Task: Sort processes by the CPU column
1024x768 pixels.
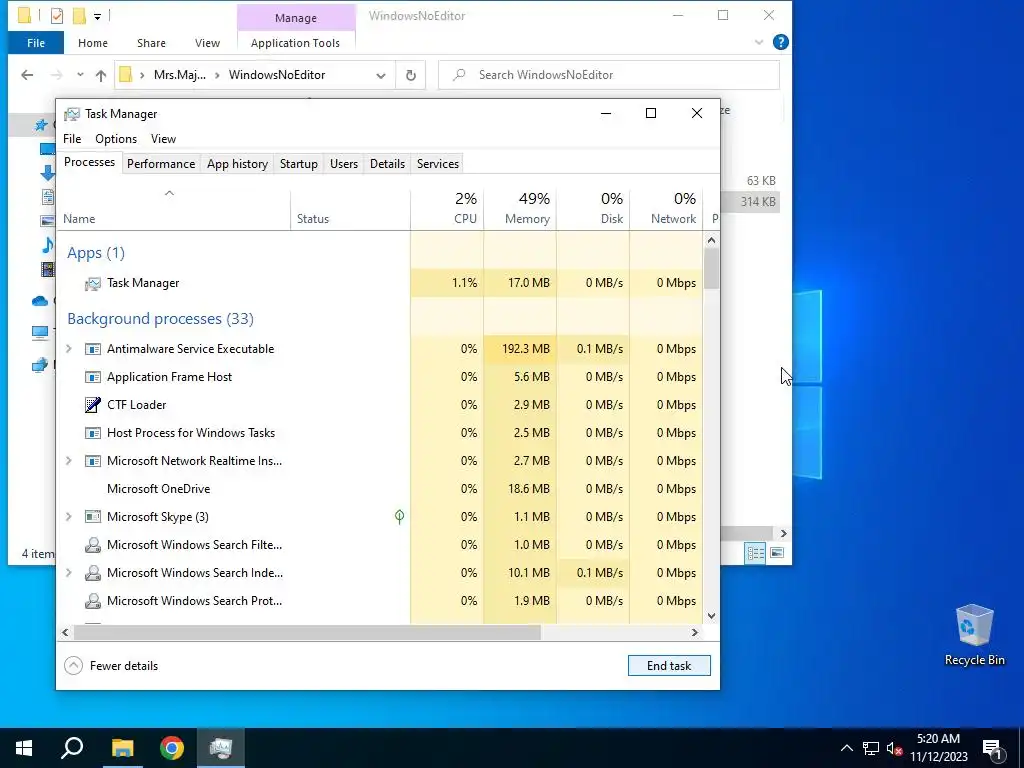Action: 447,210
